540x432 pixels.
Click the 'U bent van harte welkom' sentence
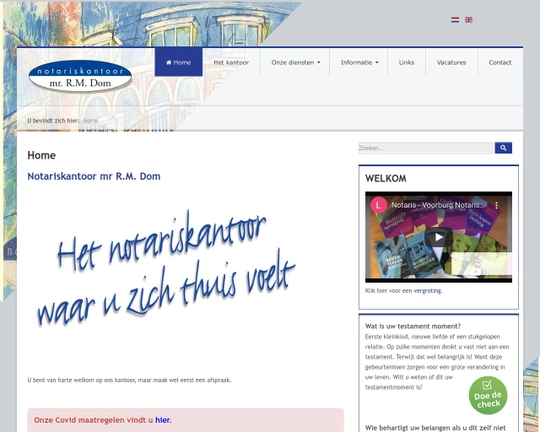(129, 380)
